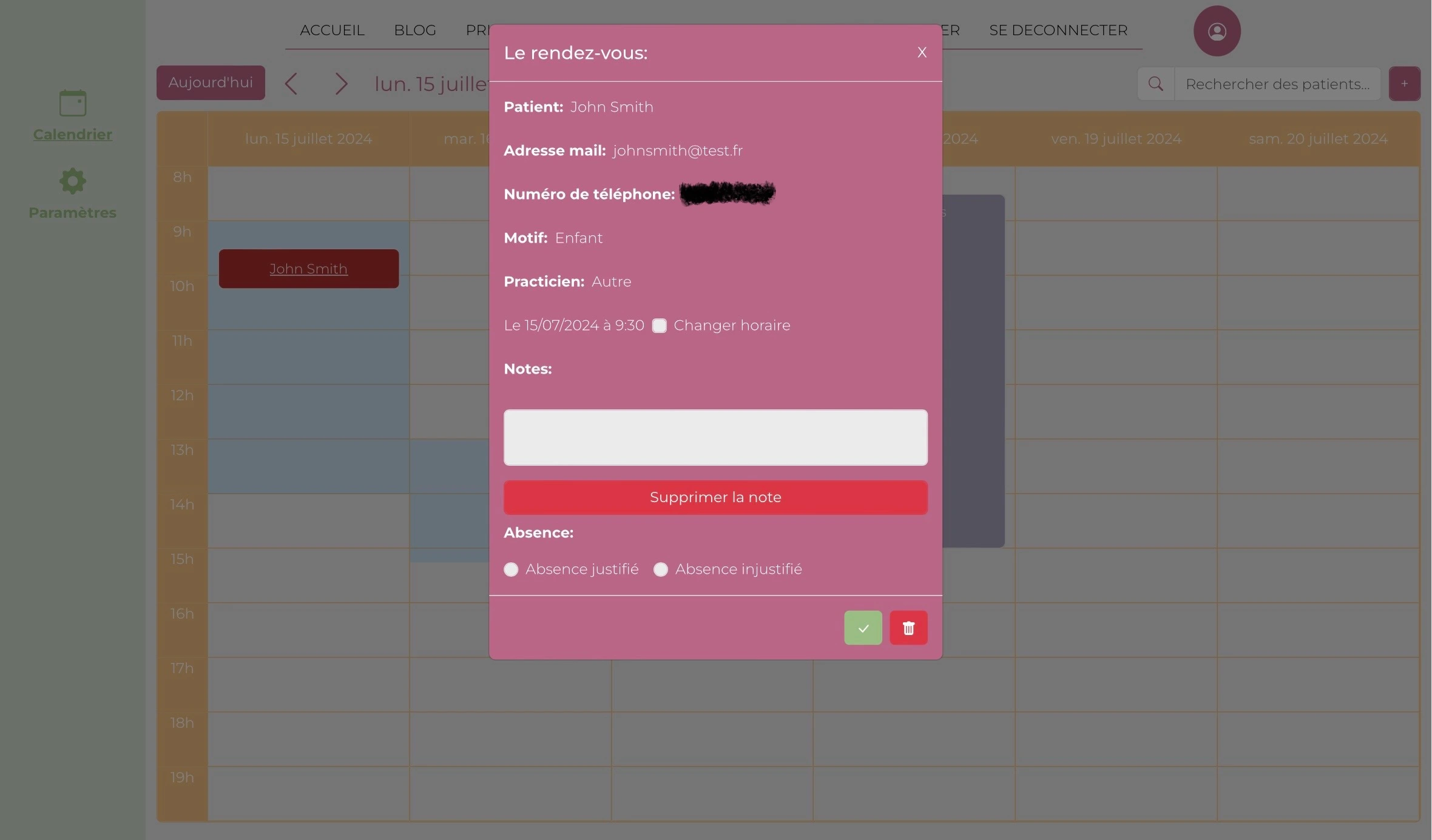Image resolution: width=1432 pixels, height=840 pixels.
Task: Click the red trash delete icon
Action: pos(908,628)
